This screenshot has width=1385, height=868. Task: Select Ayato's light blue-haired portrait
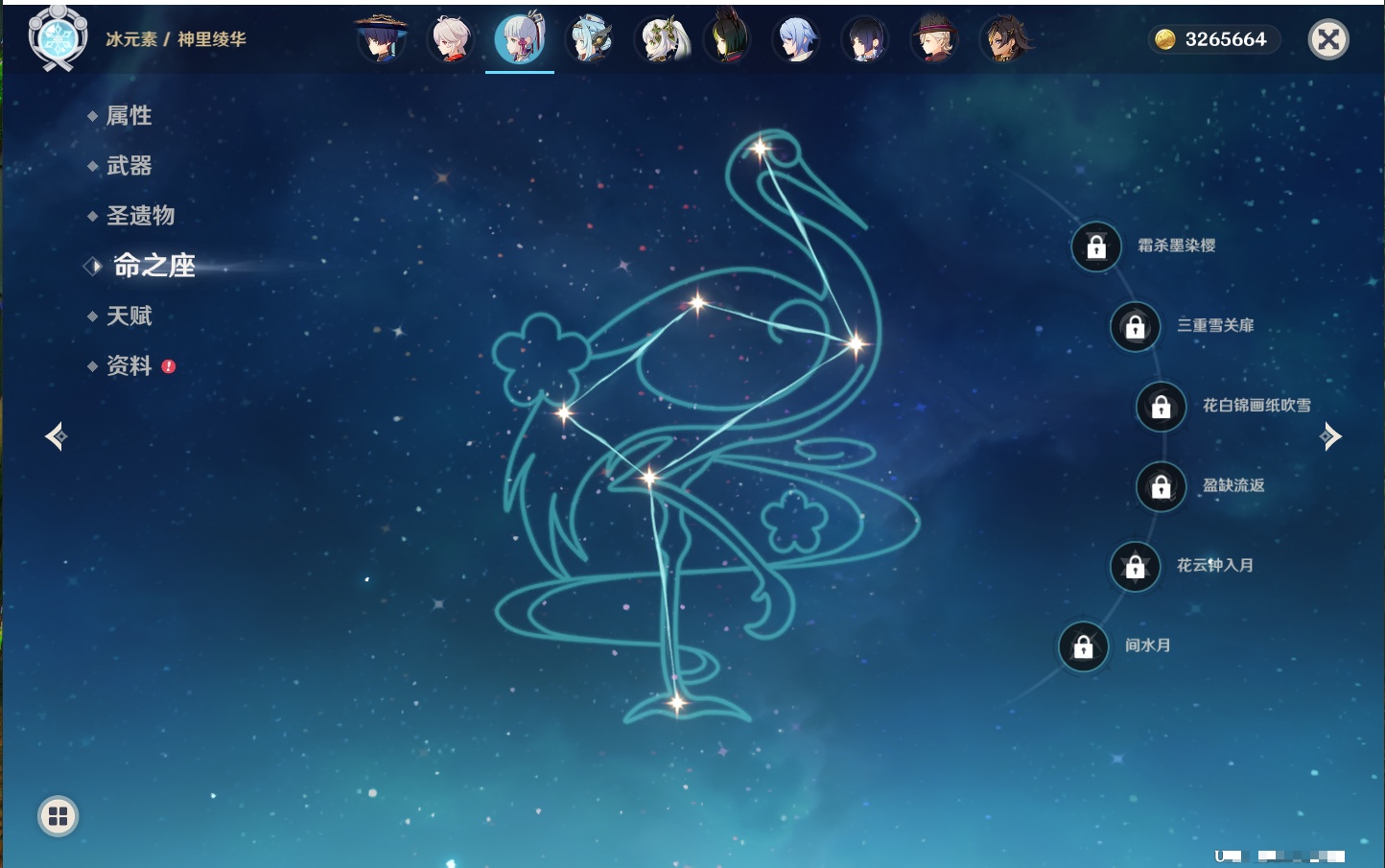coord(796,39)
